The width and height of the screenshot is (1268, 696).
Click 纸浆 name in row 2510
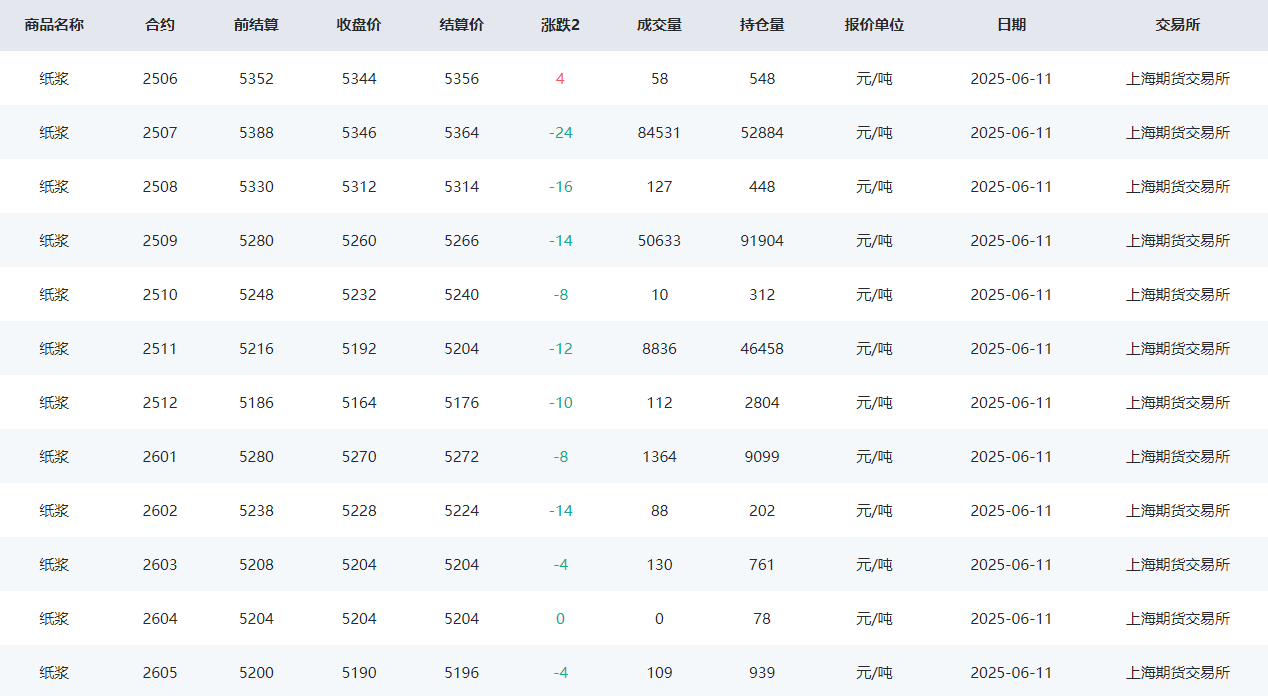coord(54,295)
